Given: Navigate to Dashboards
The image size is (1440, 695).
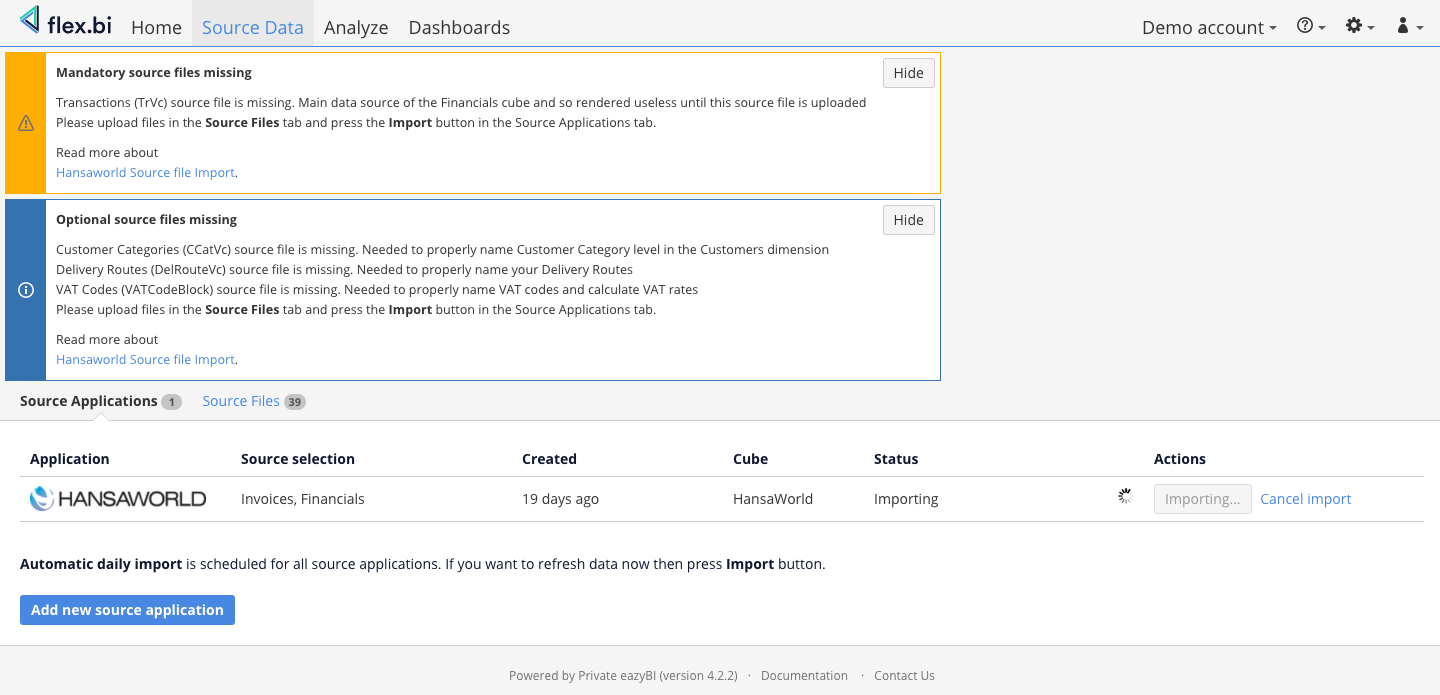Looking at the screenshot, I should 459,28.
